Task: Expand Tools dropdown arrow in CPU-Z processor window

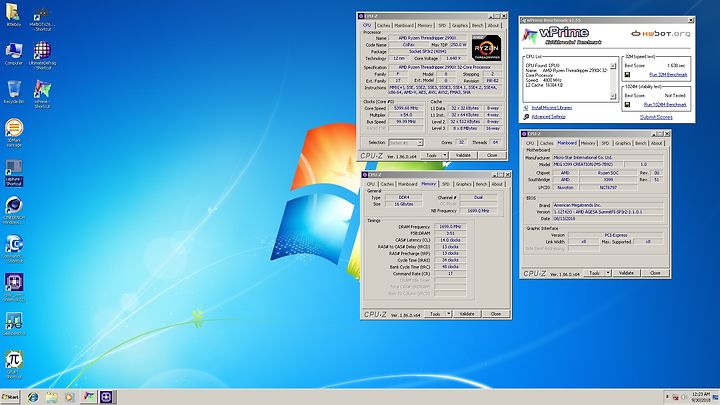Action: point(444,155)
